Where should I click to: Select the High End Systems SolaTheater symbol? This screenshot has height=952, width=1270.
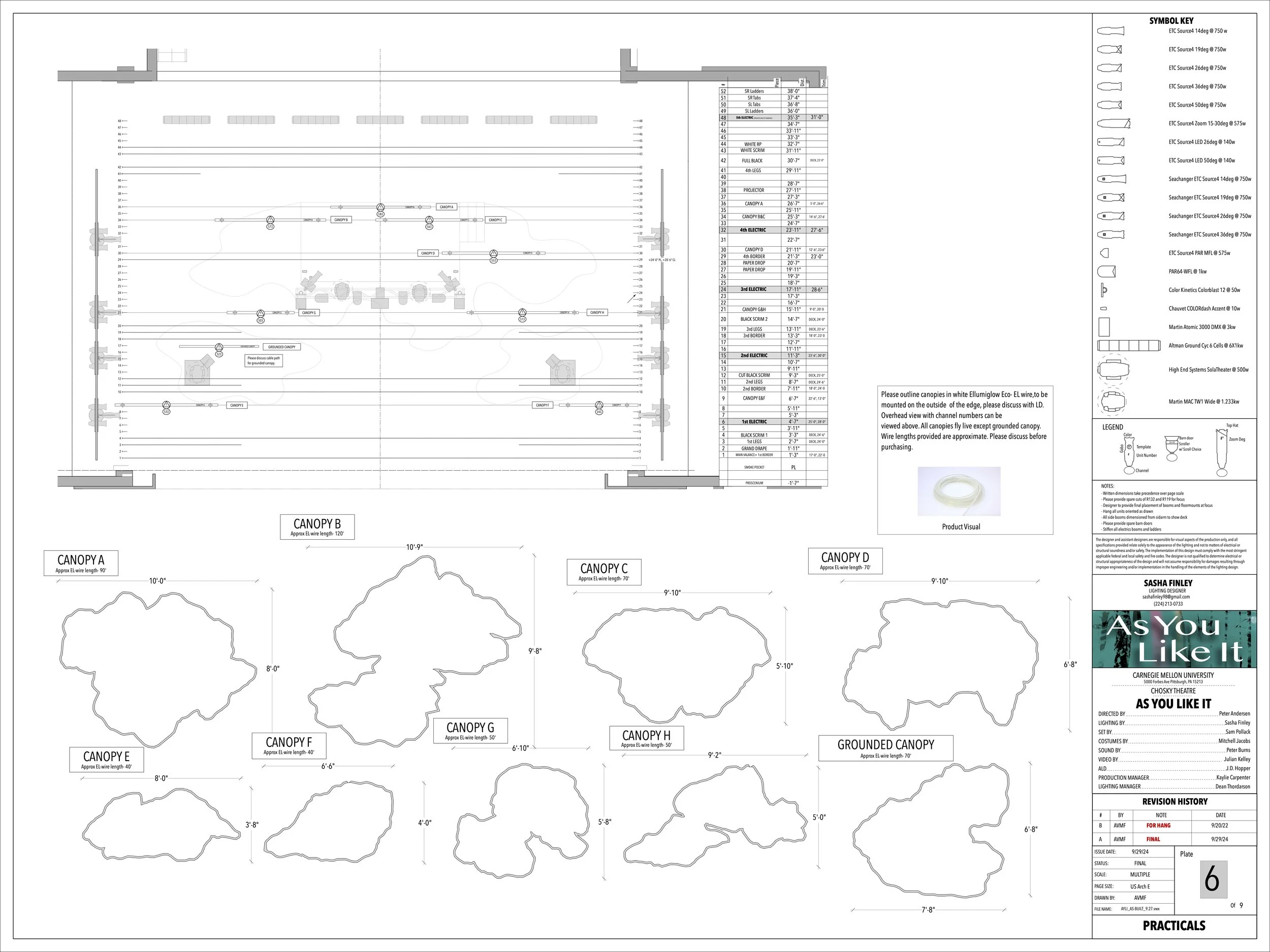[x=1113, y=370]
